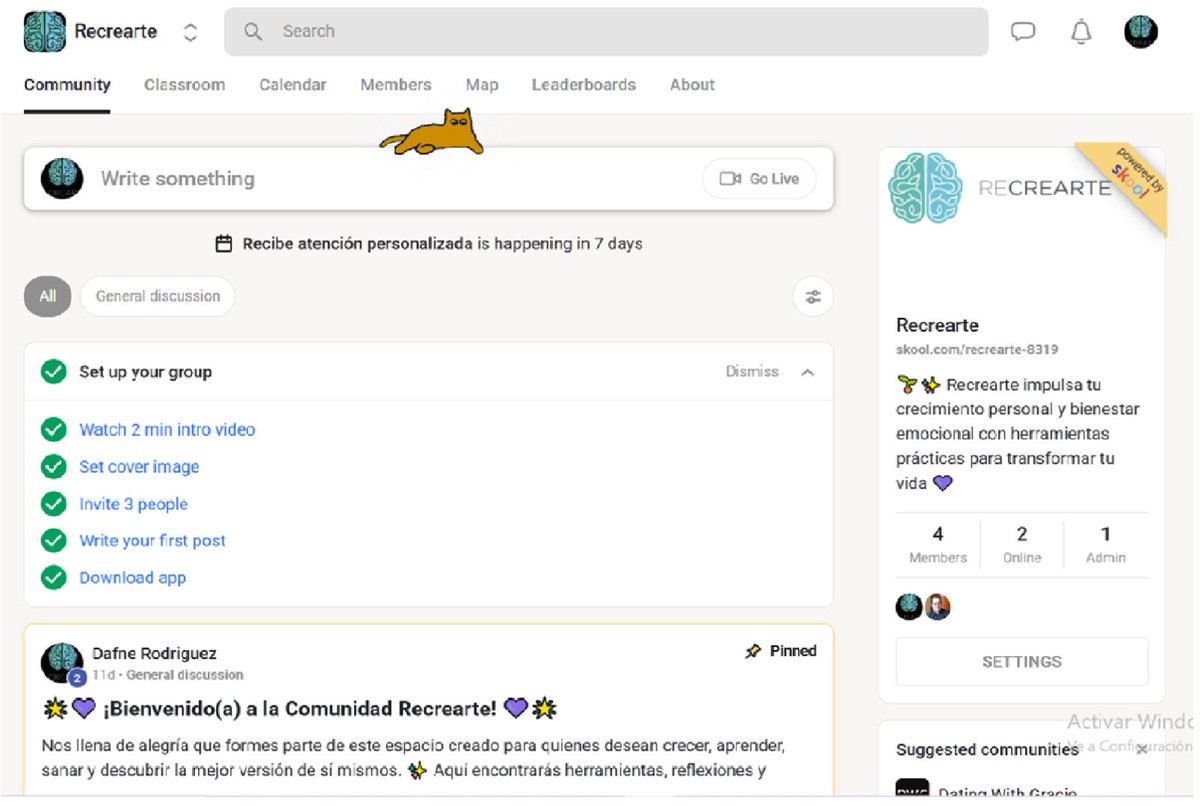Image resolution: width=1200 pixels, height=806 pixels.
Task: Open the Download app link
Action: pos(132,578)
